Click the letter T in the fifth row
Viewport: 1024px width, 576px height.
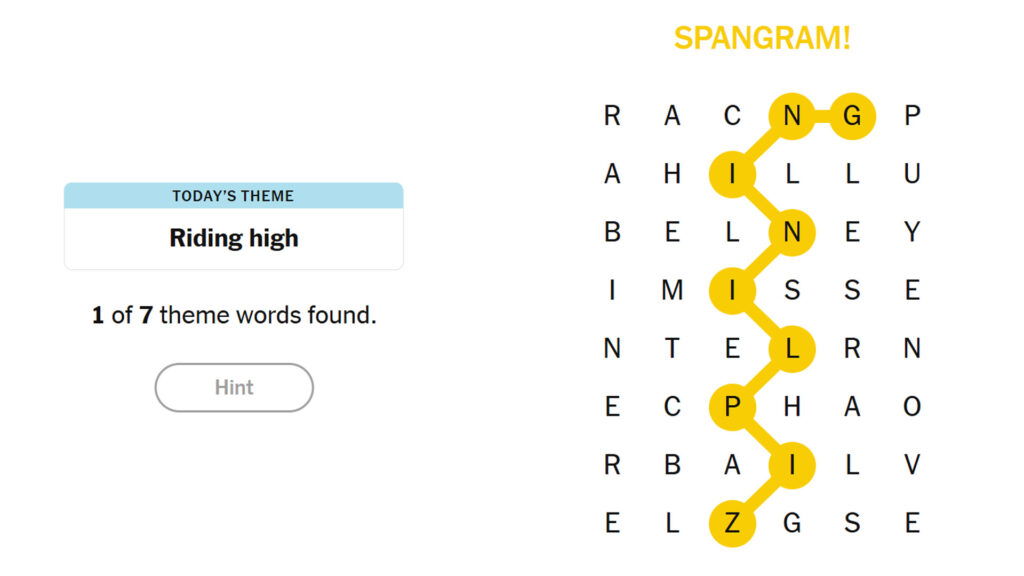click(672, 348)
